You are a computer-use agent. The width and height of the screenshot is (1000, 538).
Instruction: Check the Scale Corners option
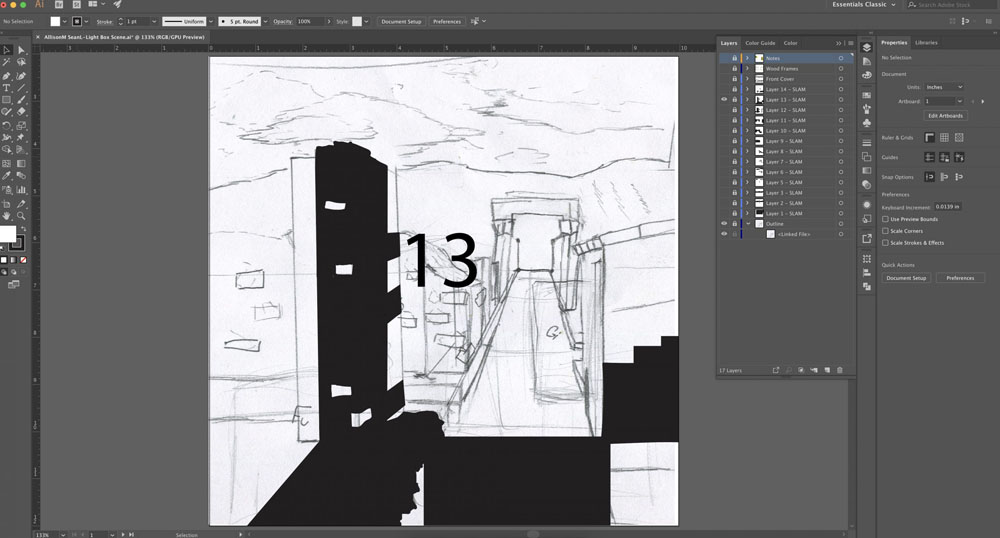coord(885,231)
